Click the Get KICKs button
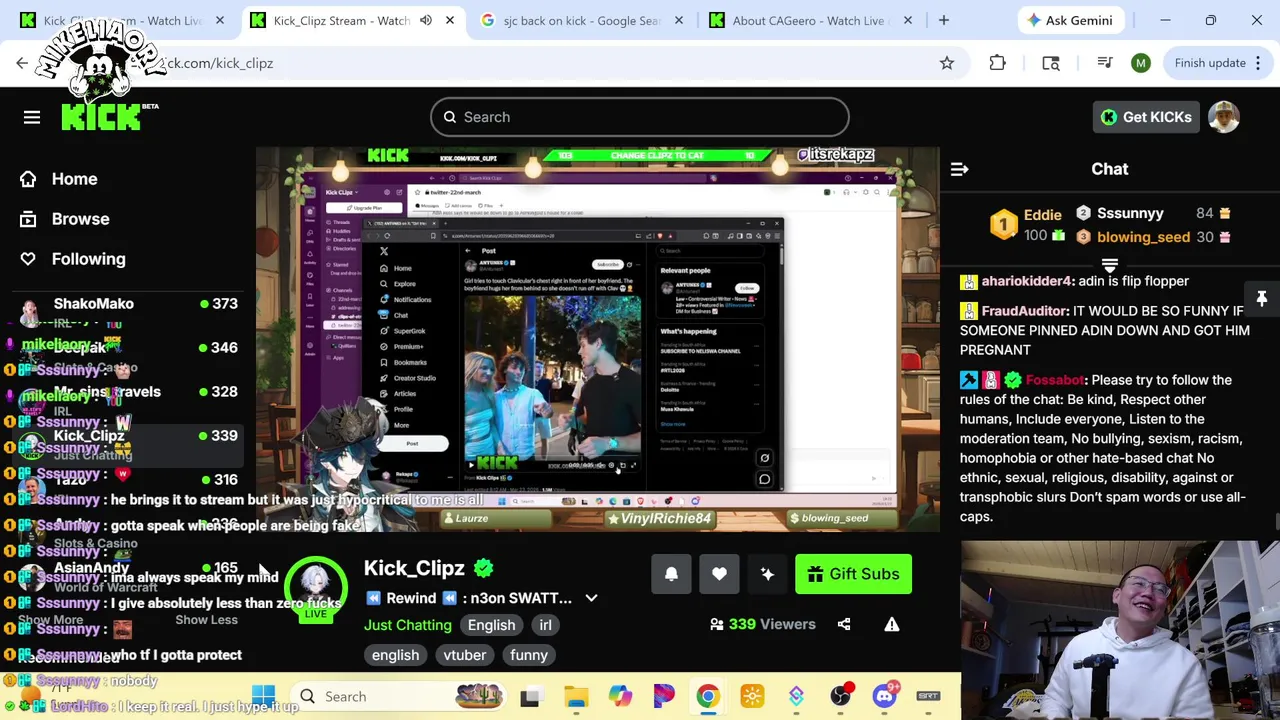 [1146, 117]
